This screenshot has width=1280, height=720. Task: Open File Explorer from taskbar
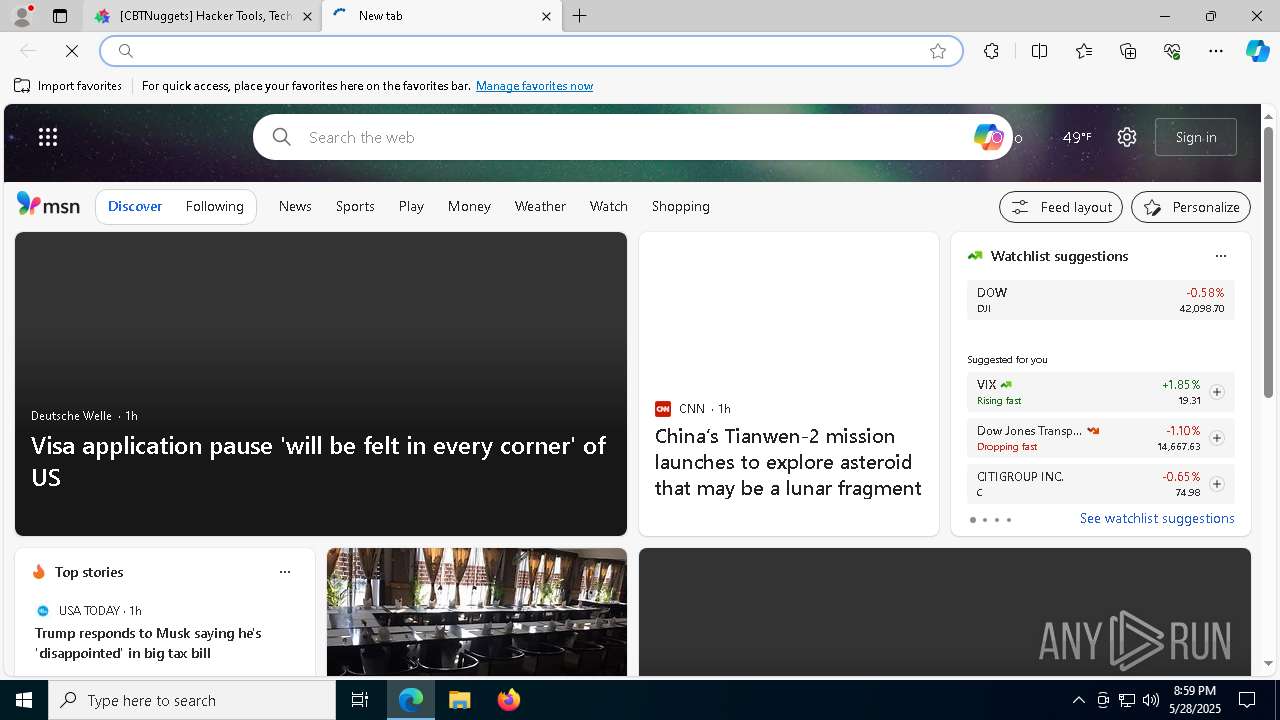(459, 700)
